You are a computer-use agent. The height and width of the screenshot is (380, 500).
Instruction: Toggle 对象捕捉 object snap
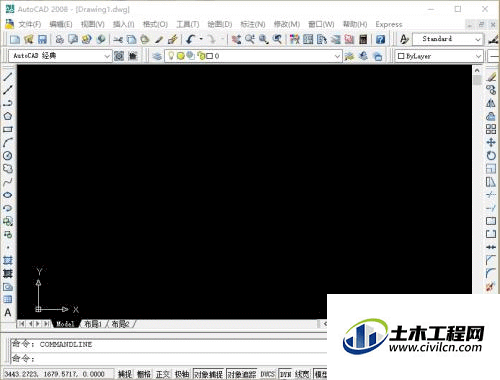(x=209, y=374)
